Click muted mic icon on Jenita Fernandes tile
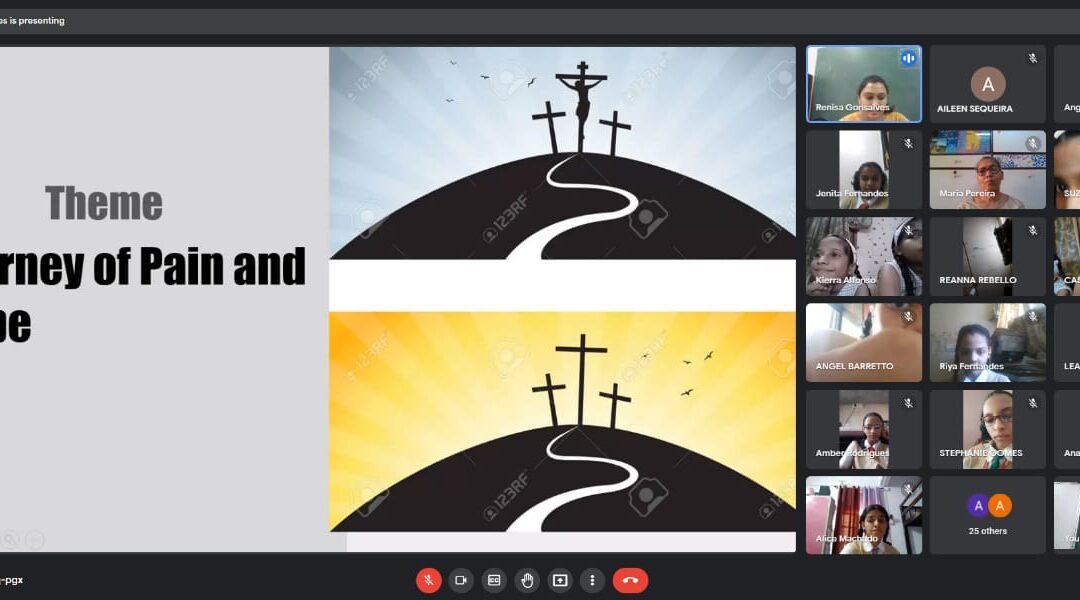The width and height of the screenshot is (1080, 600). coord(908,144)
